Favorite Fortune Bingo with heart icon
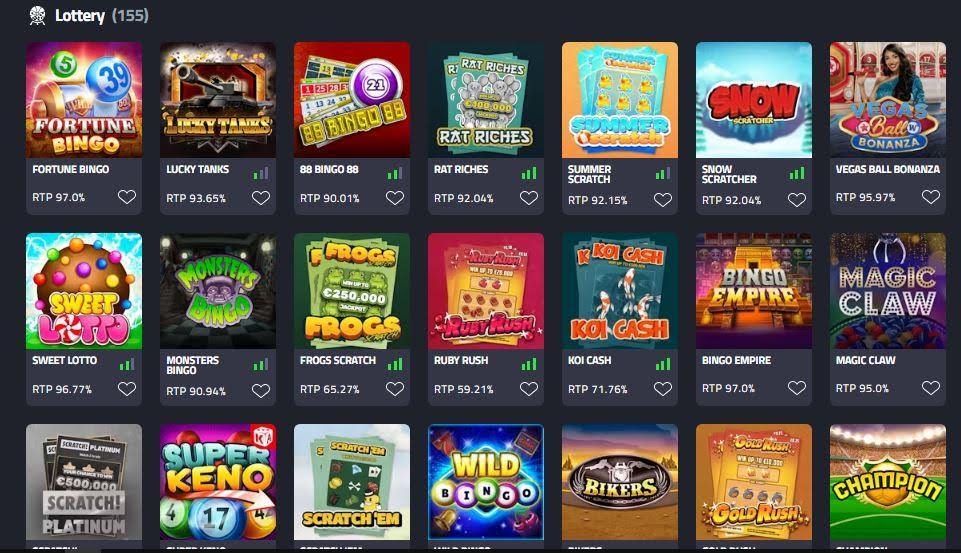Screen dimensions: 961x553 pos(127,197)
